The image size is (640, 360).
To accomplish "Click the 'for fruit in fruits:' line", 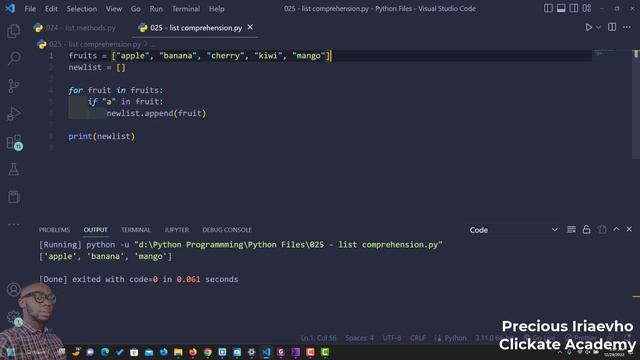I will 116,90.
